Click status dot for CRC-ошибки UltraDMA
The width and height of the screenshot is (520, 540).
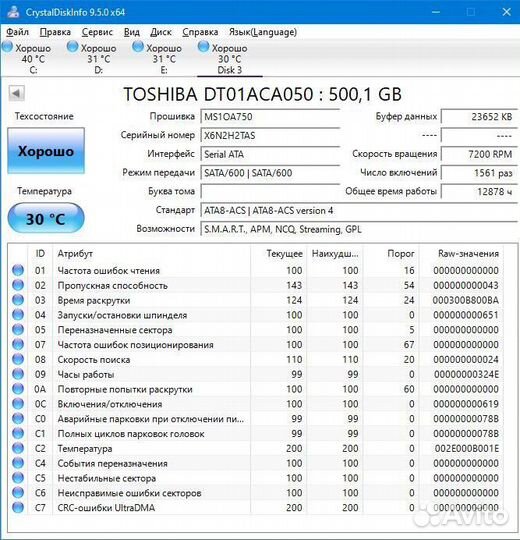18,507
